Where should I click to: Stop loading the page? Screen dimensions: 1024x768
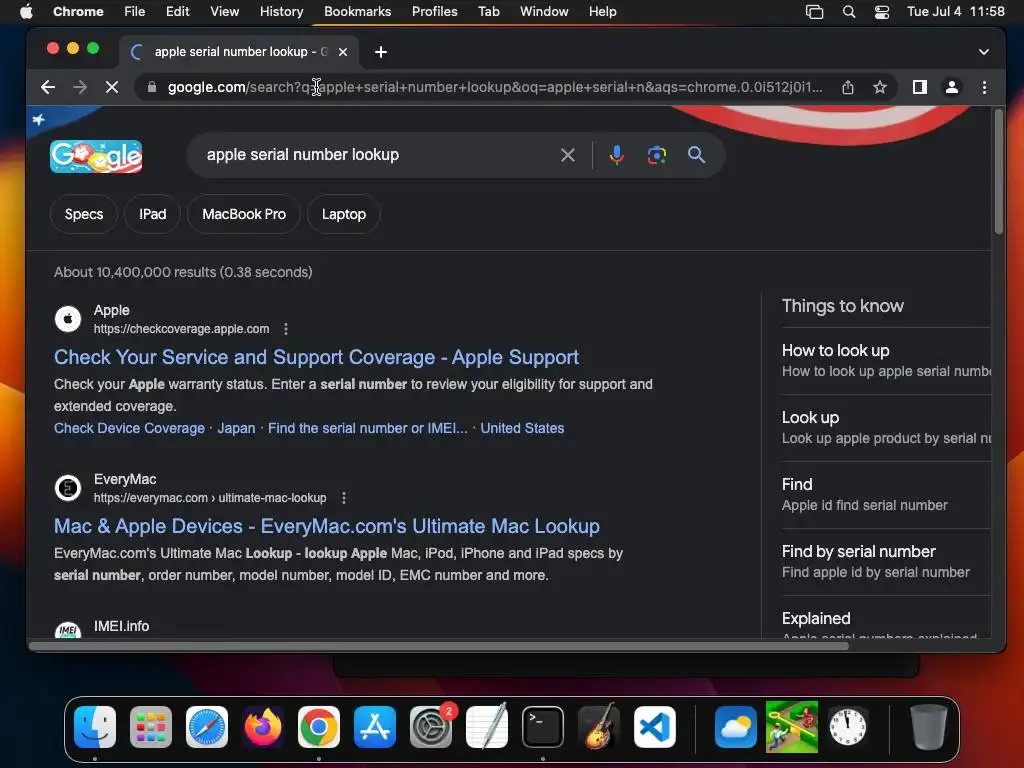[112, 87]
